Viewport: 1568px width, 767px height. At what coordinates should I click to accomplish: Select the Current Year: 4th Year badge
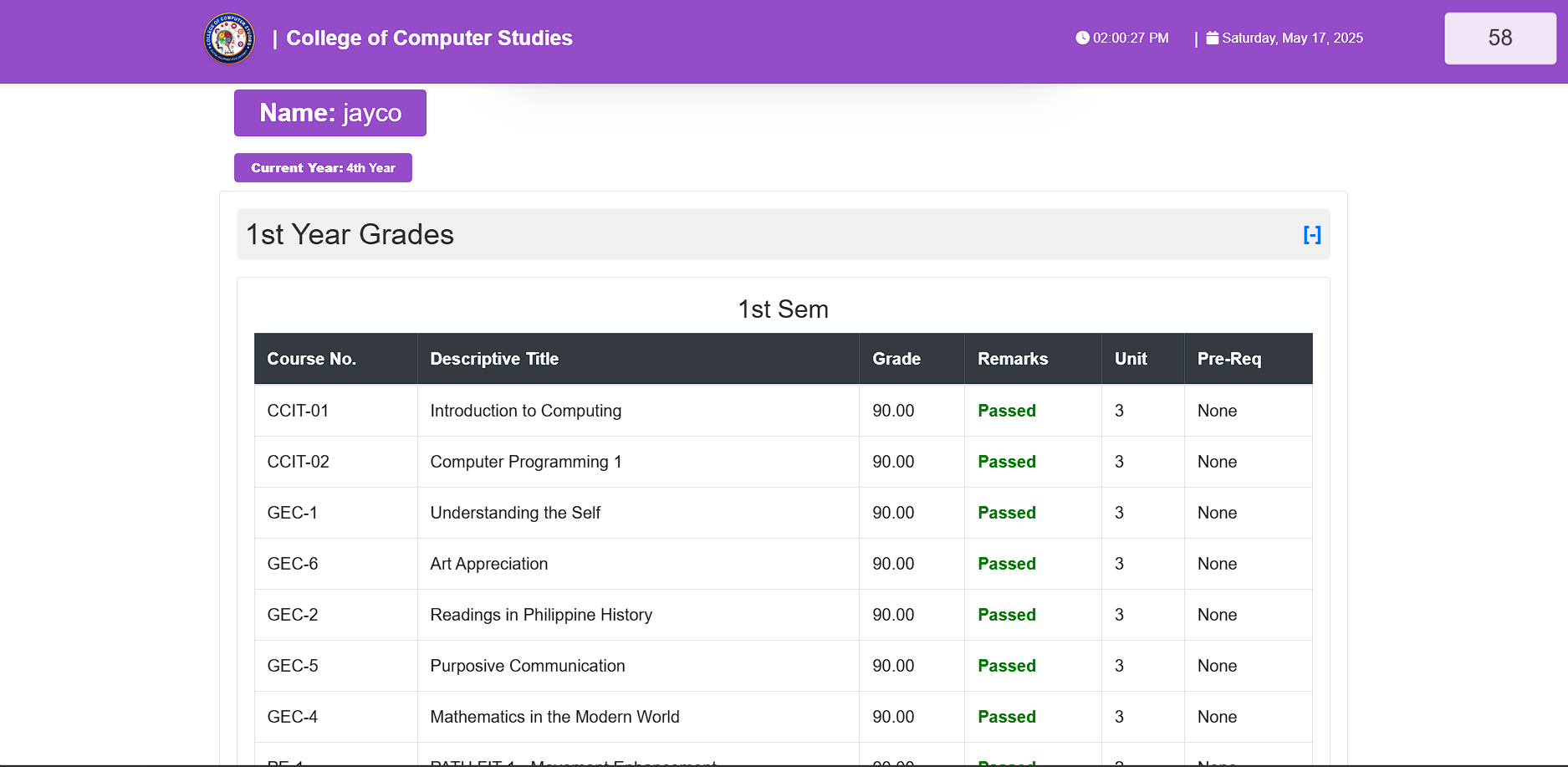point(323,167)
